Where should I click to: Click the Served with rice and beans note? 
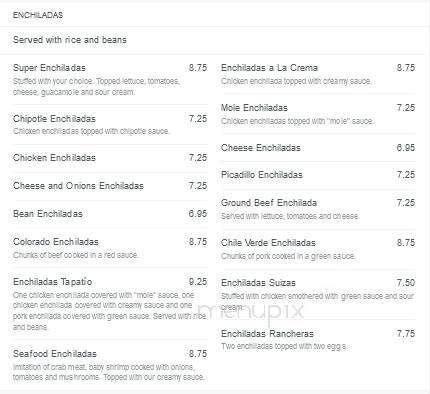pos(70,40)
